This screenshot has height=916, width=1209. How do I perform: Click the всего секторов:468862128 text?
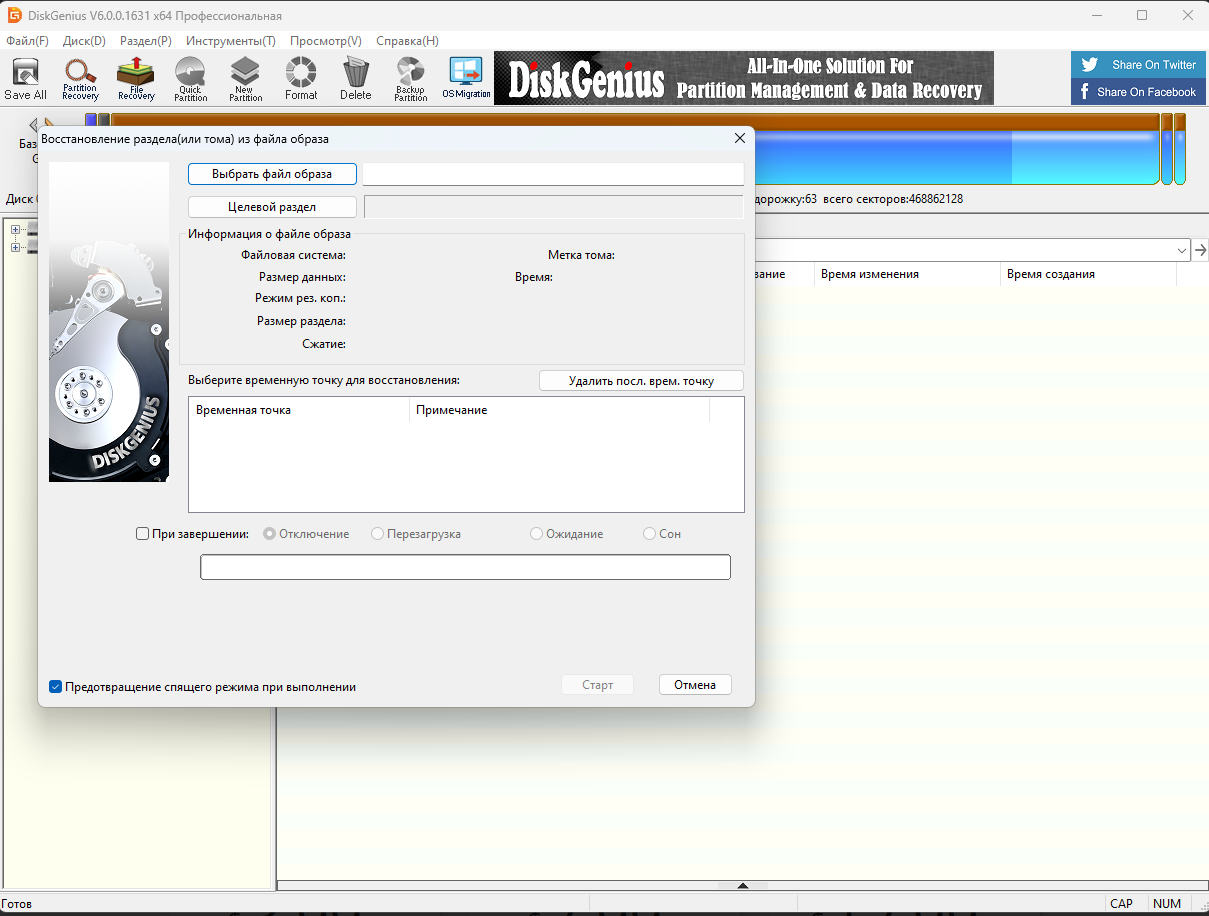coord(893,199)
